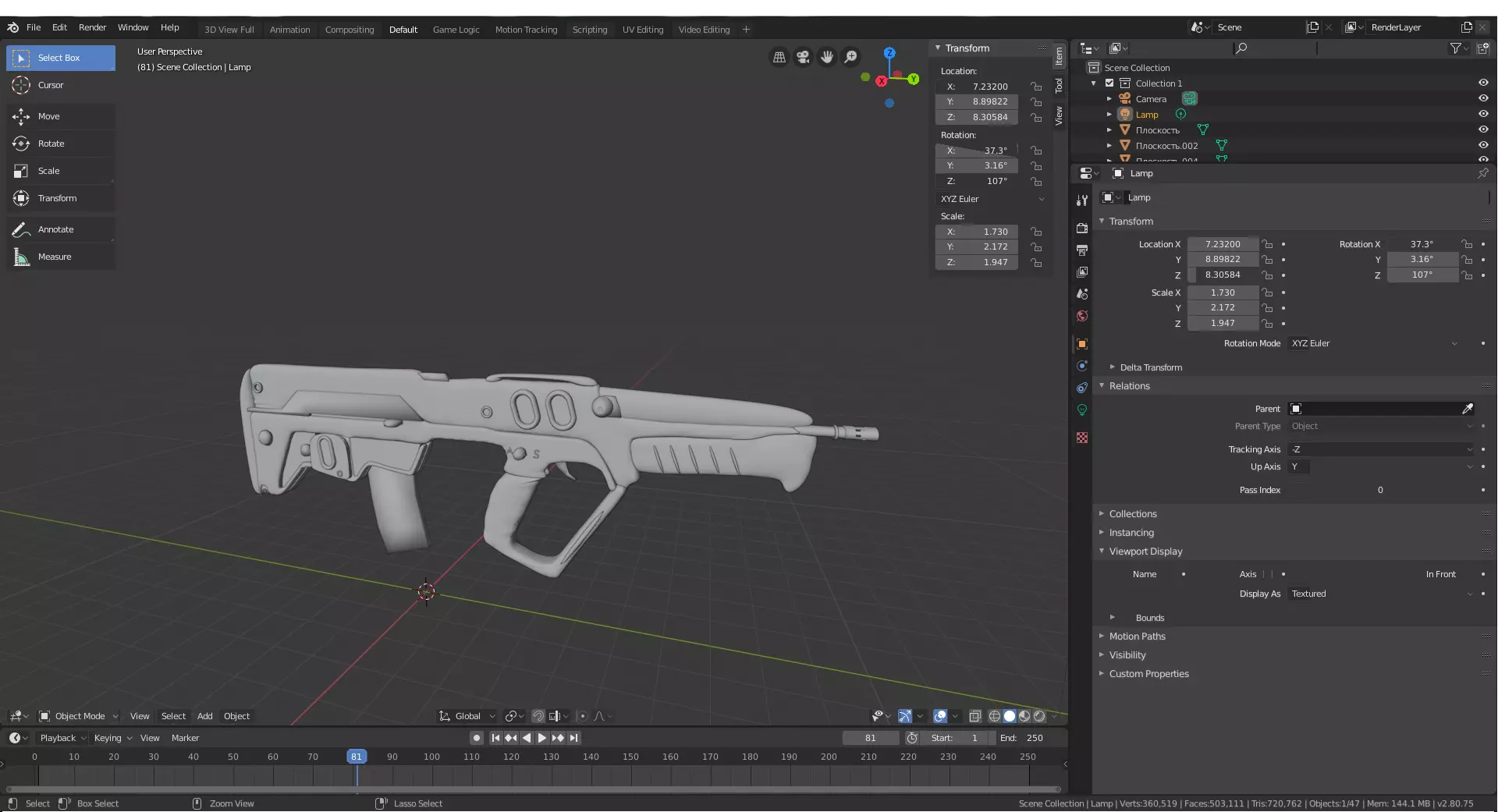Click the Pass Index field
1498x812 pixels.
[1380, 490]
